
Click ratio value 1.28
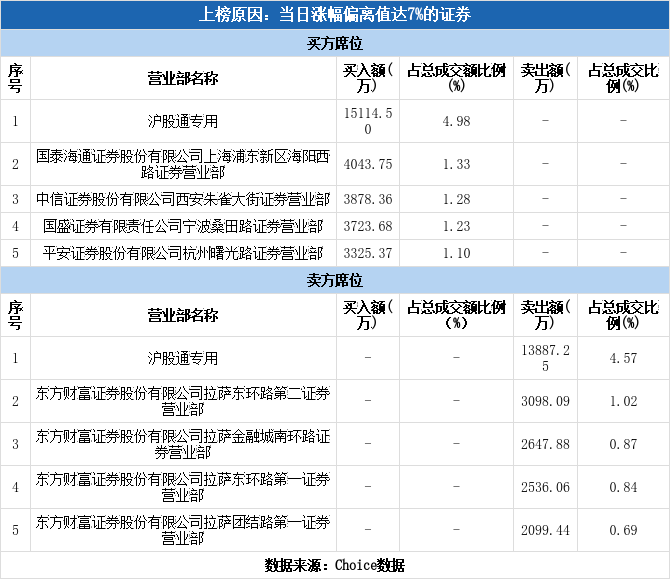coord(456,199)
